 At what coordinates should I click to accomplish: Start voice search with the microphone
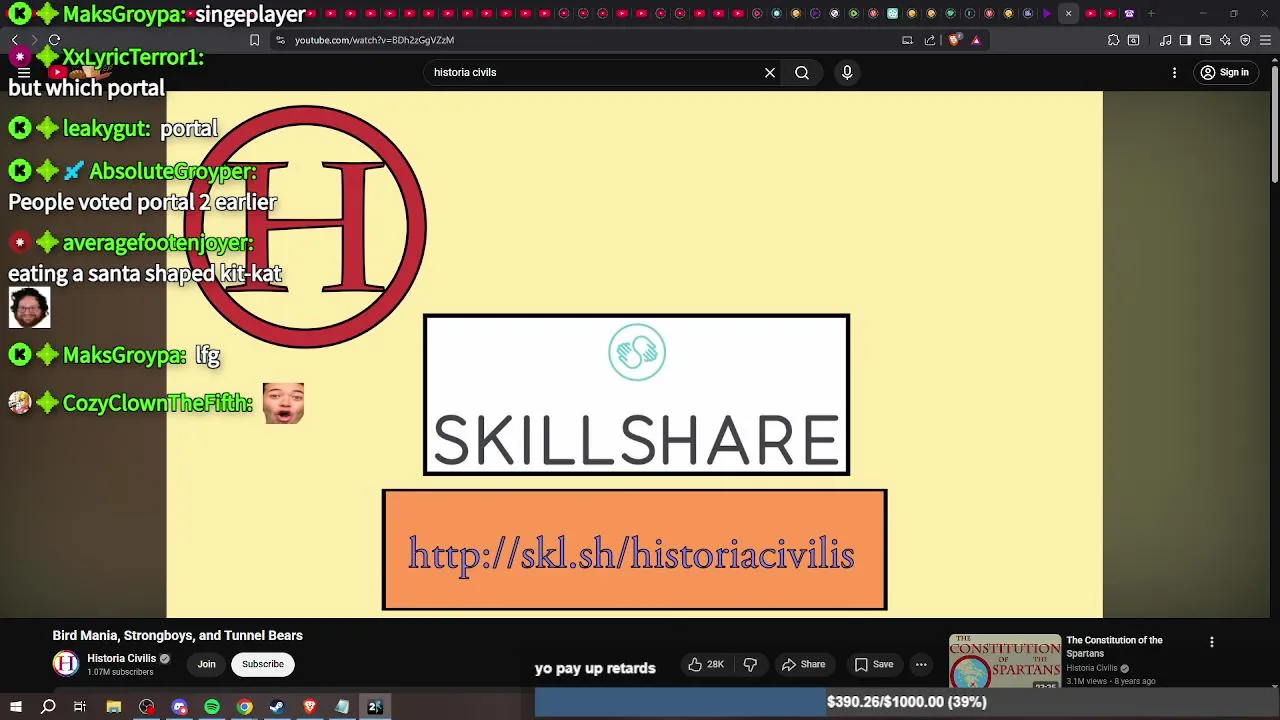point(847,72)
